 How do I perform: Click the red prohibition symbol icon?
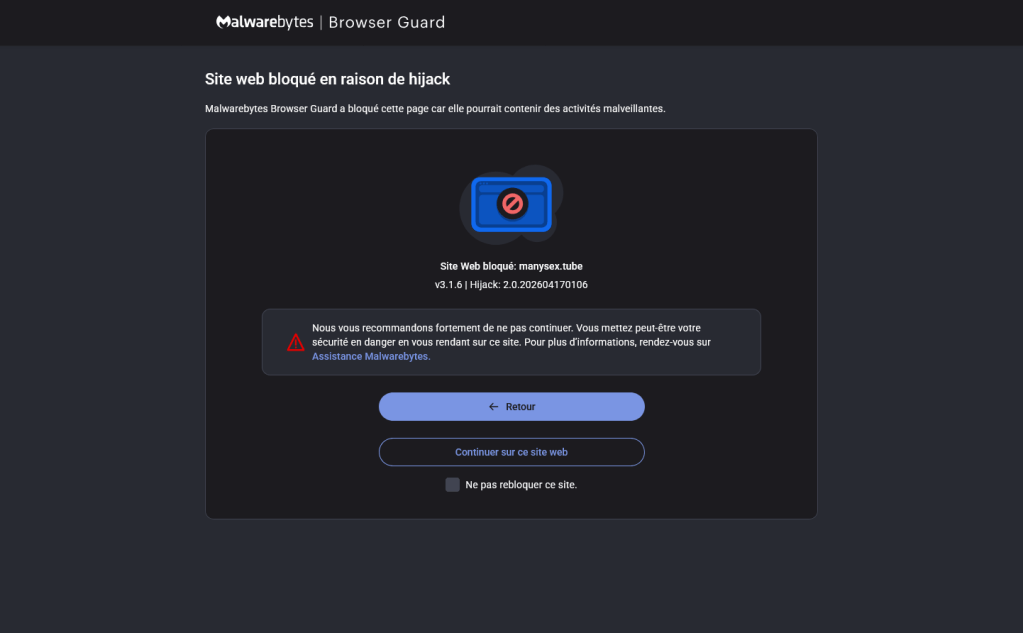[512, 204]
